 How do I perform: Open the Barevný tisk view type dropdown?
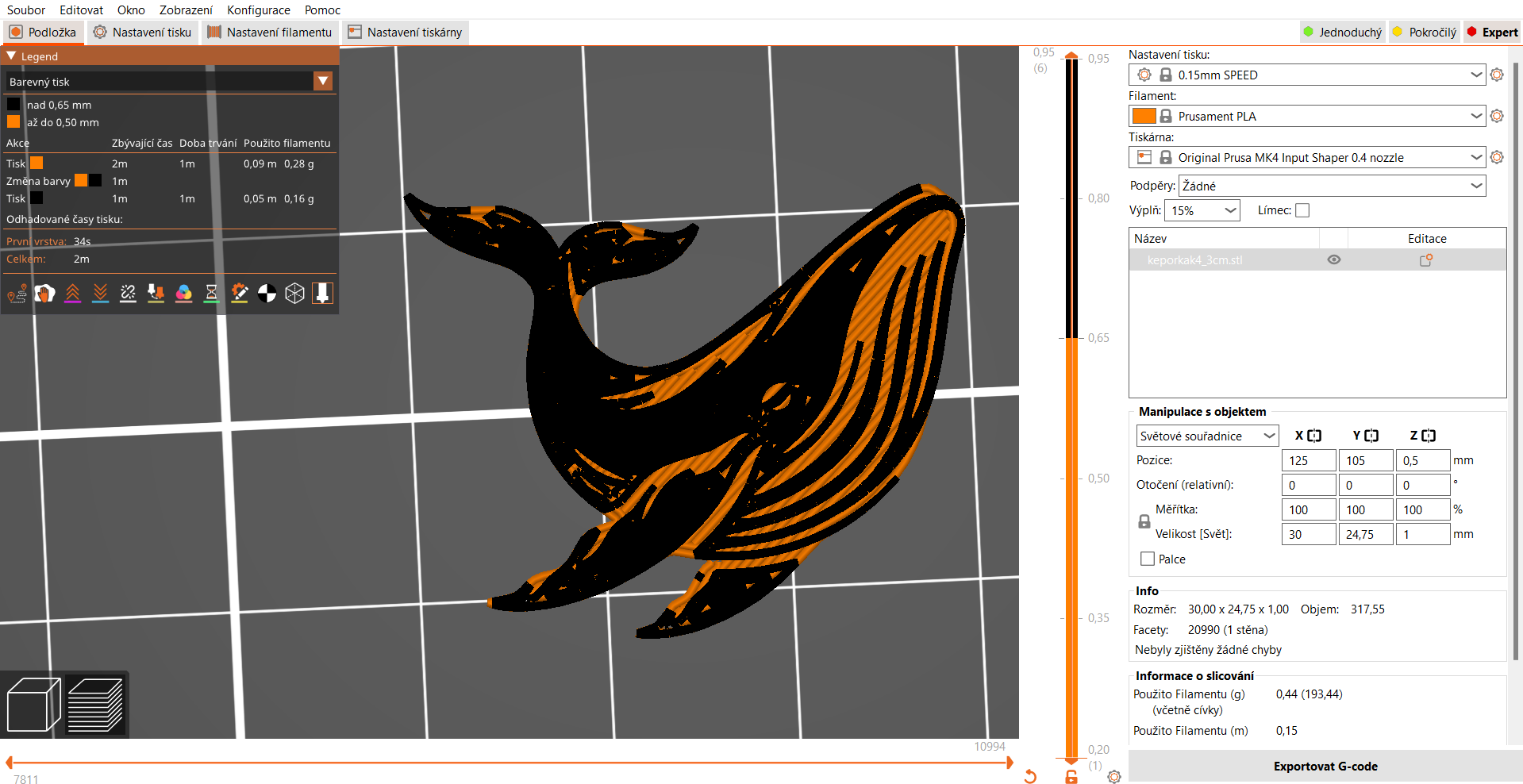tap(322, 81)
